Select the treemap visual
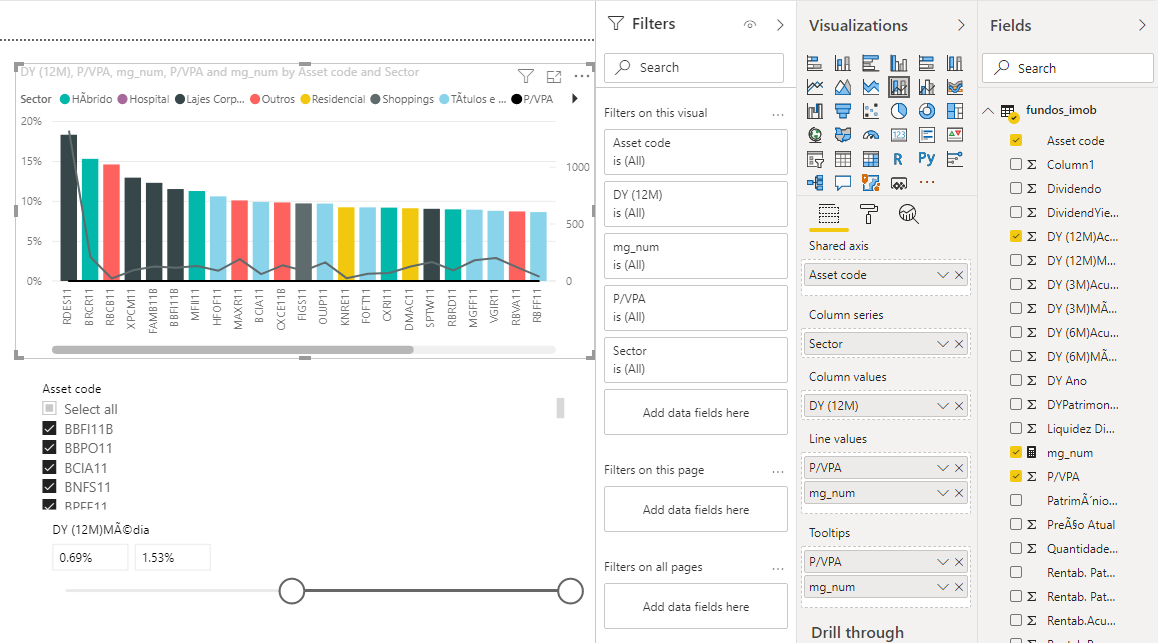 [x=955, y=111]
